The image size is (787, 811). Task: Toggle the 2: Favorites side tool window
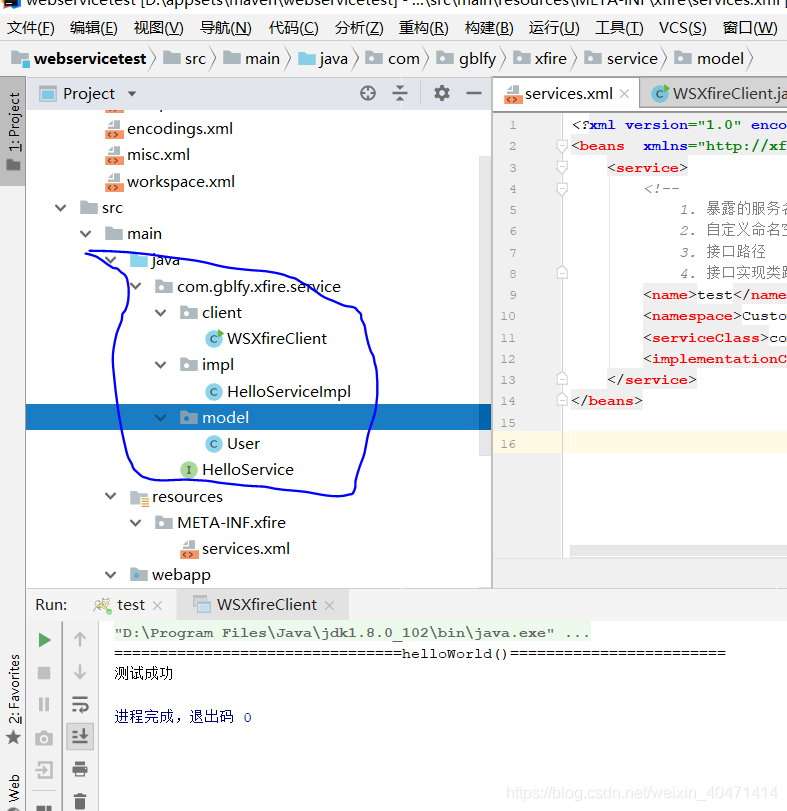coord(14,690)
